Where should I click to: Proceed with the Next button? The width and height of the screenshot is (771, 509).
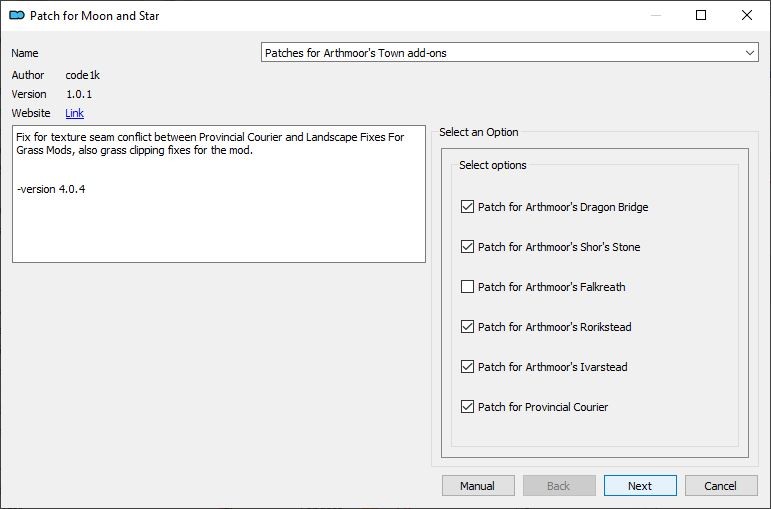click(x=640, y=486)
